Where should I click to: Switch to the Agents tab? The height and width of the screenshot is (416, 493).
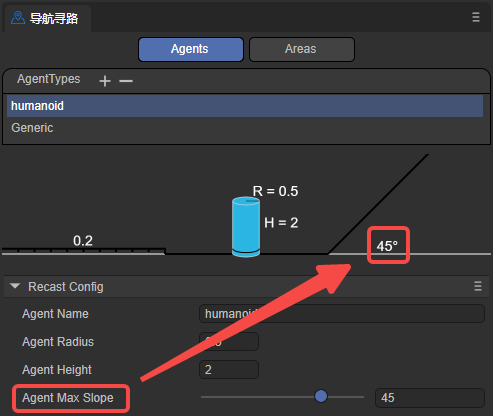tap(191, 49)
